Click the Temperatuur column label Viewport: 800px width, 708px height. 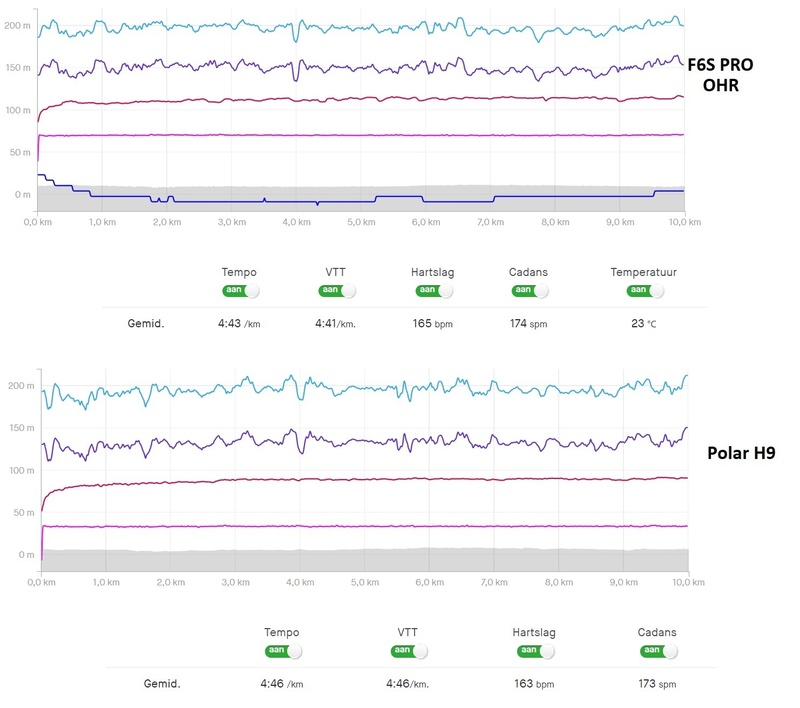644,272
